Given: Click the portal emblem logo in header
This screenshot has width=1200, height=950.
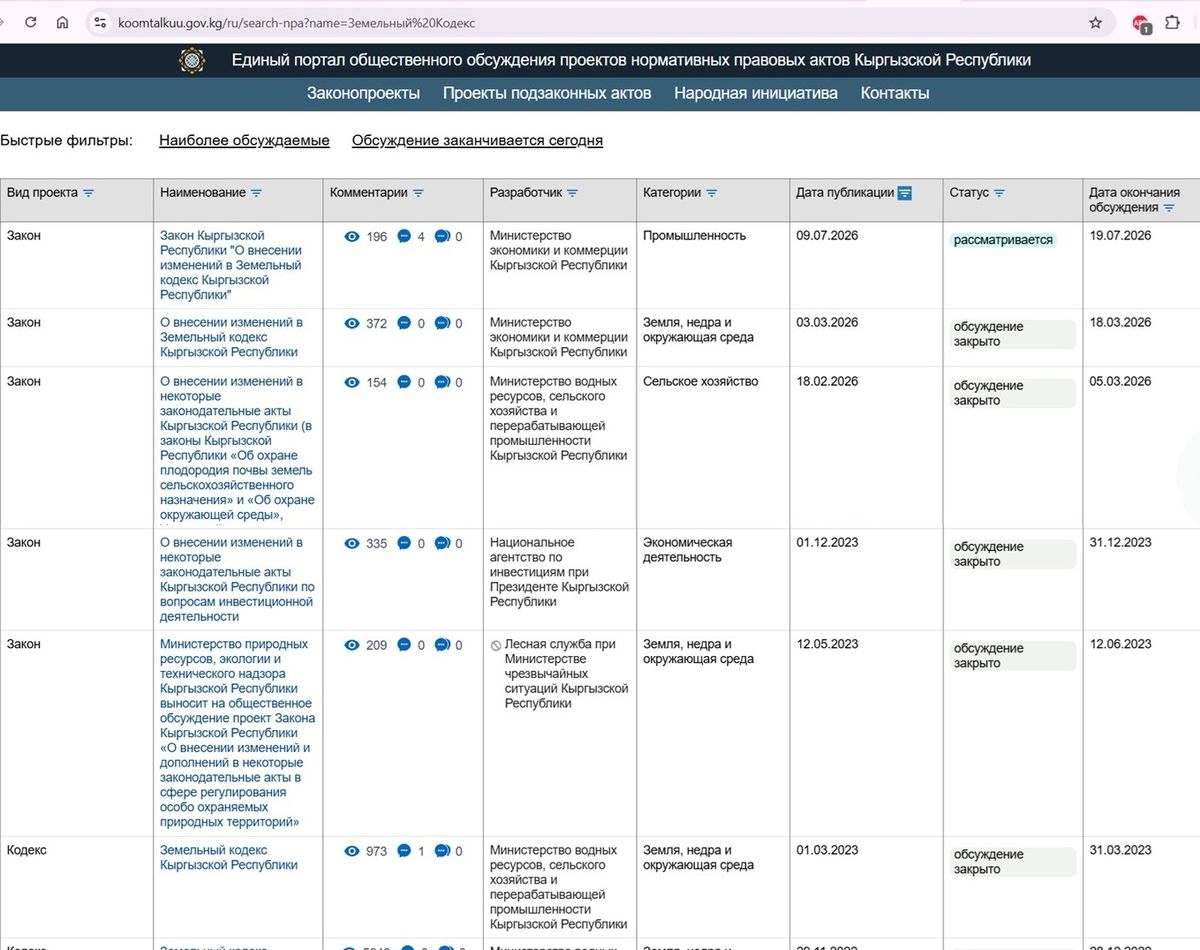Looking at the screenshot, I should click(x=193, y=61).
